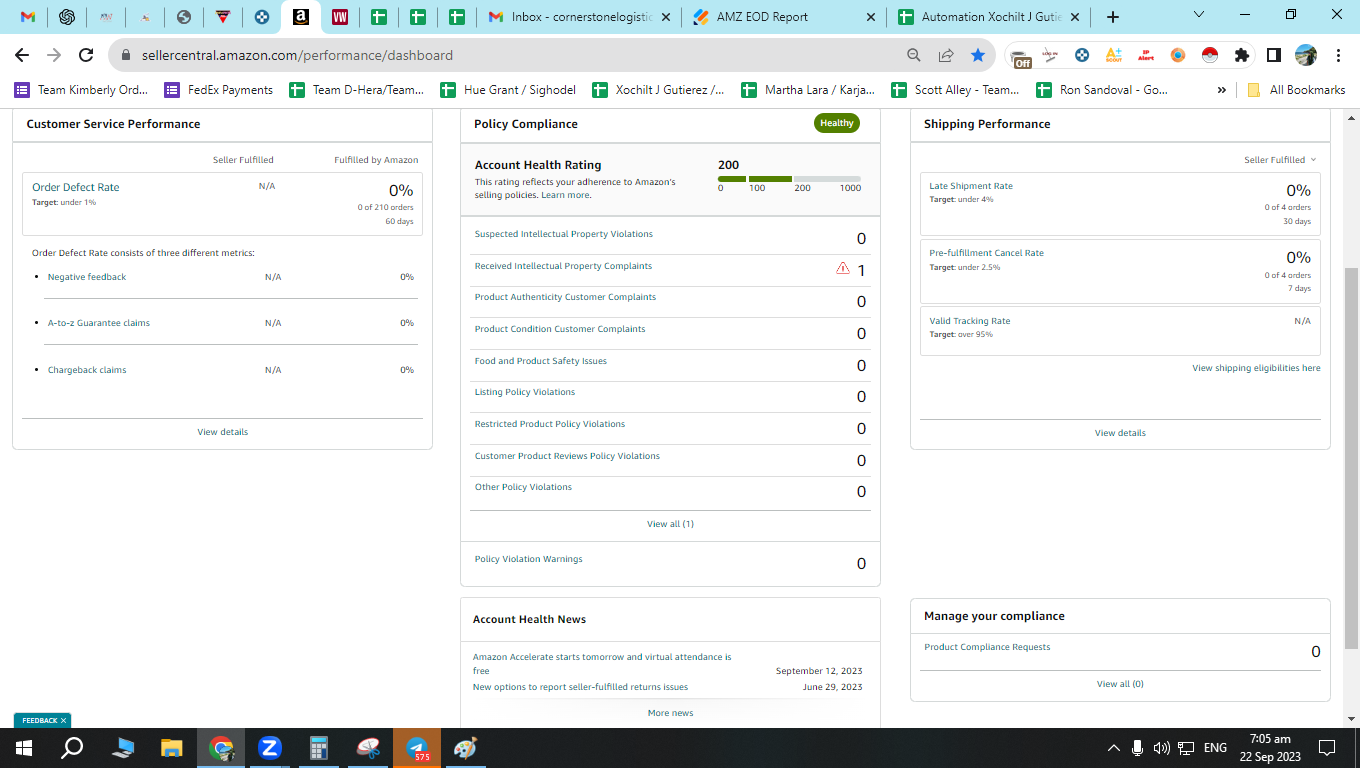Click the Off-badged extension icon
1360x768 pixels.
tap(1019, 57)
